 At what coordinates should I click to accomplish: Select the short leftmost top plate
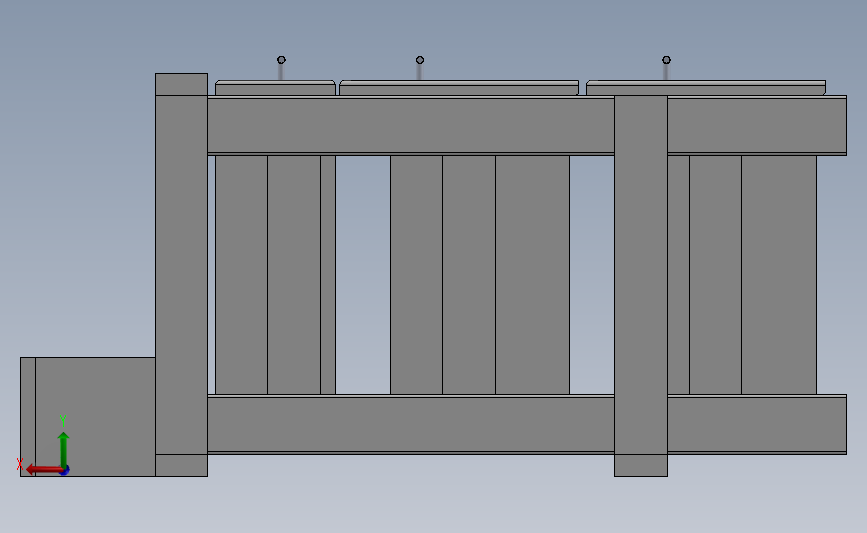(275, 88)
